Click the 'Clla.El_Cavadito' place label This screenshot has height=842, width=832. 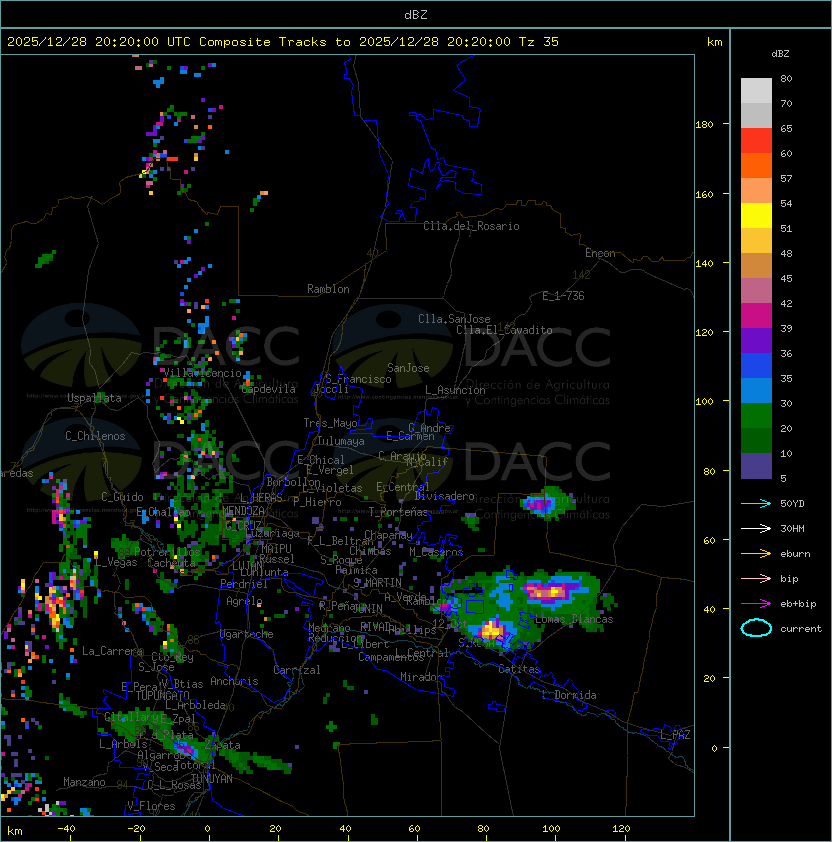coord(504,330)
